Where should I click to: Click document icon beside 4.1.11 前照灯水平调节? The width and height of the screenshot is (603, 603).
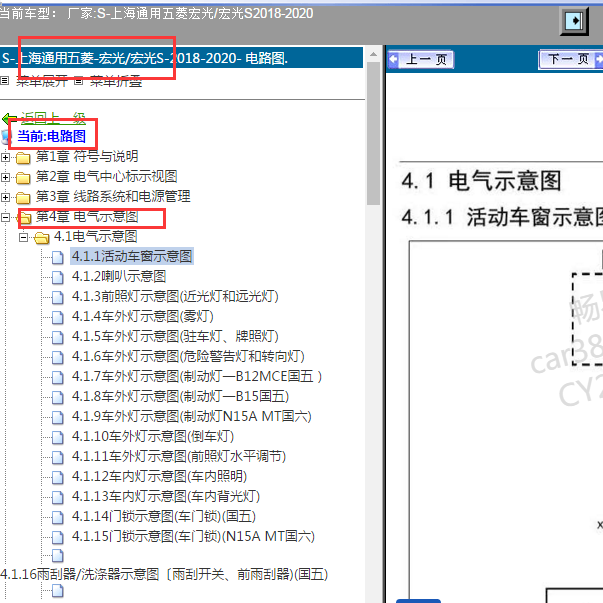(58, 457)
